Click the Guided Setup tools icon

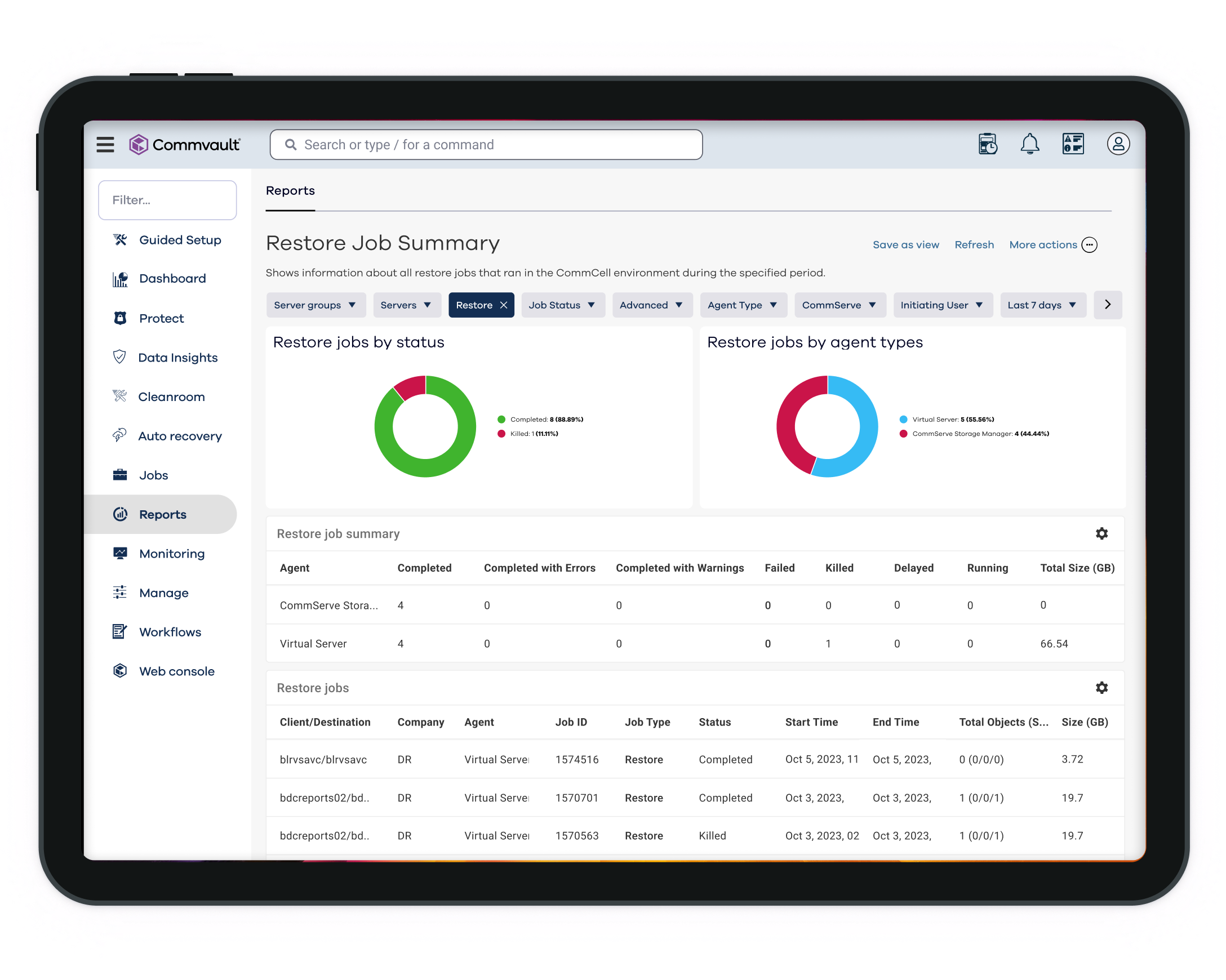[120, 240]
